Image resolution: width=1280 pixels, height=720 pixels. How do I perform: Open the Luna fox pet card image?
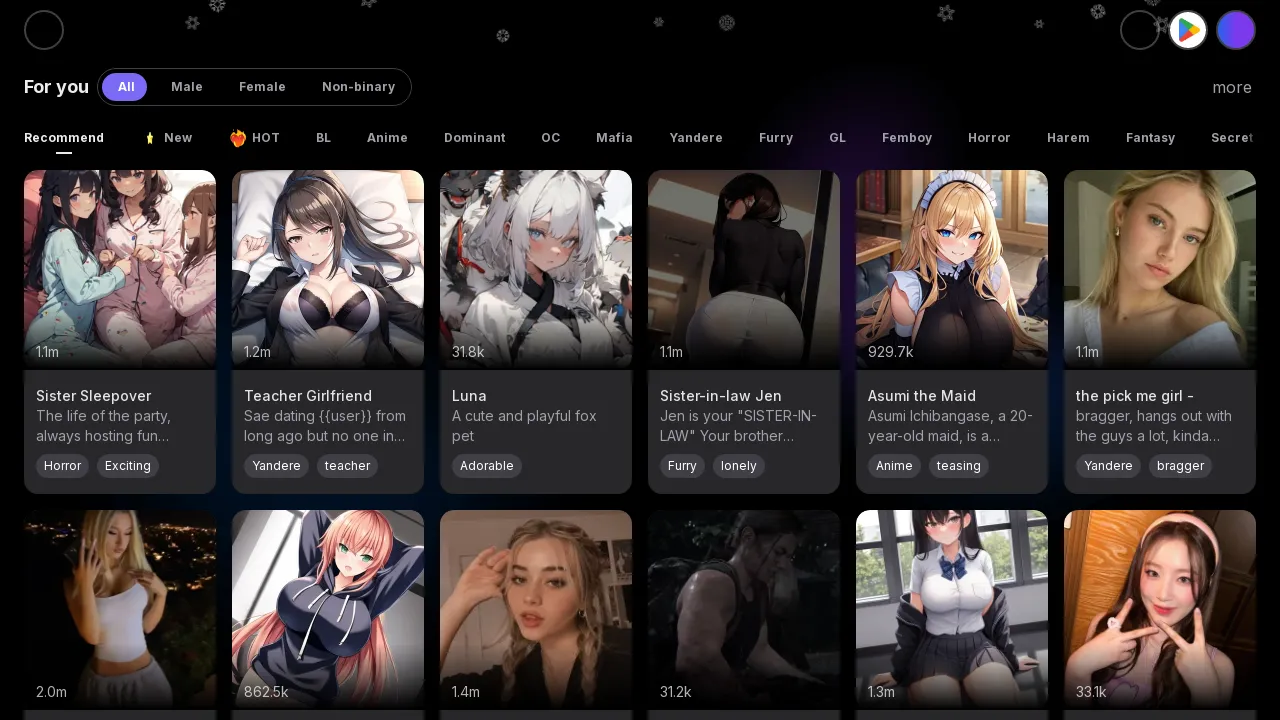[x=536, y=270]
